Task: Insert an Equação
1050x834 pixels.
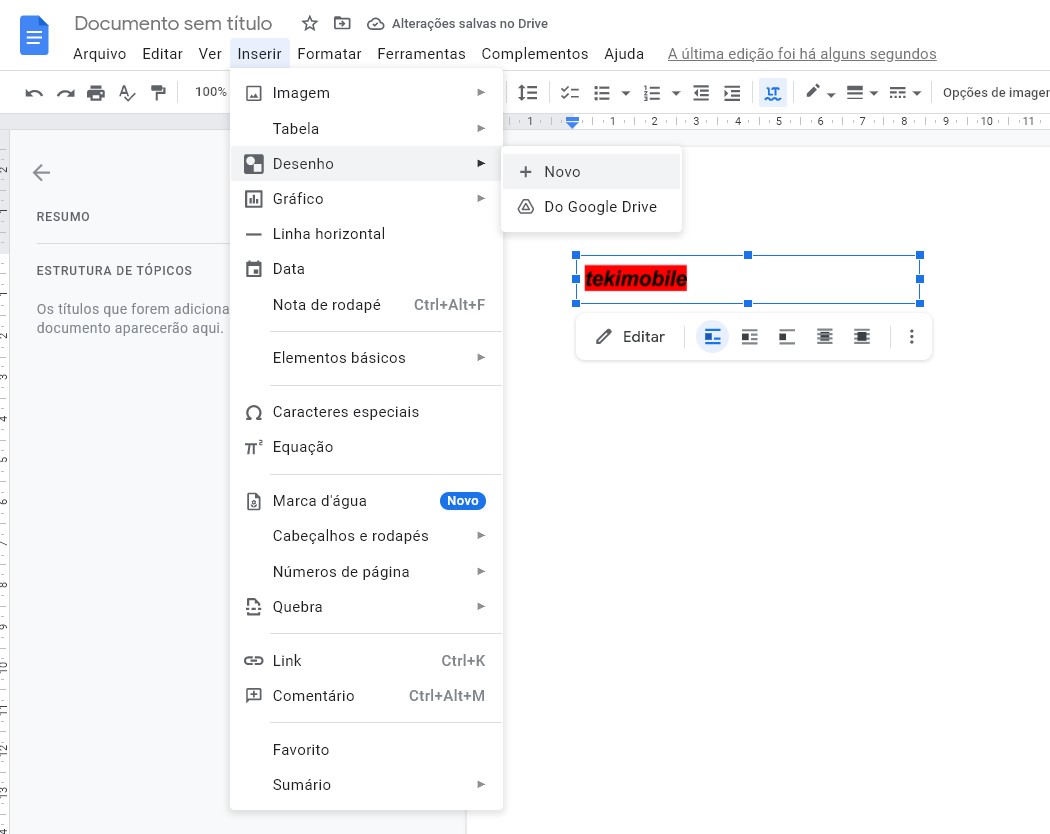Action: [366, 446]
